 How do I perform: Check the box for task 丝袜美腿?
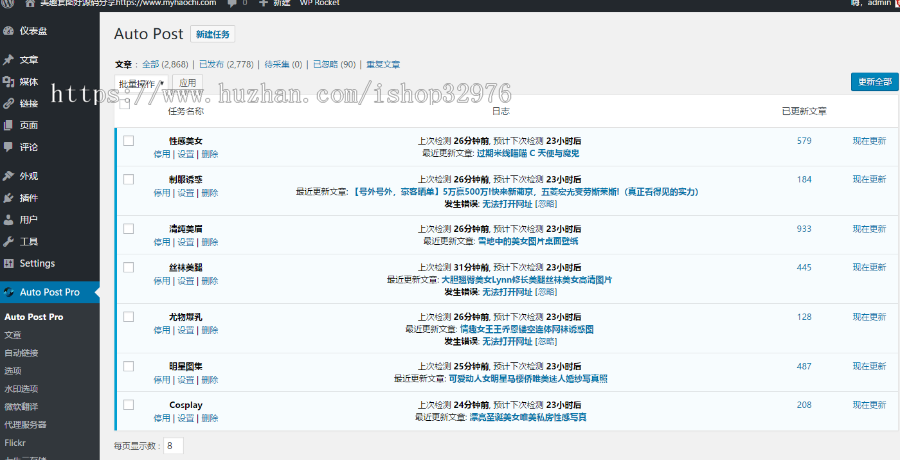click(x=129, y=267)
